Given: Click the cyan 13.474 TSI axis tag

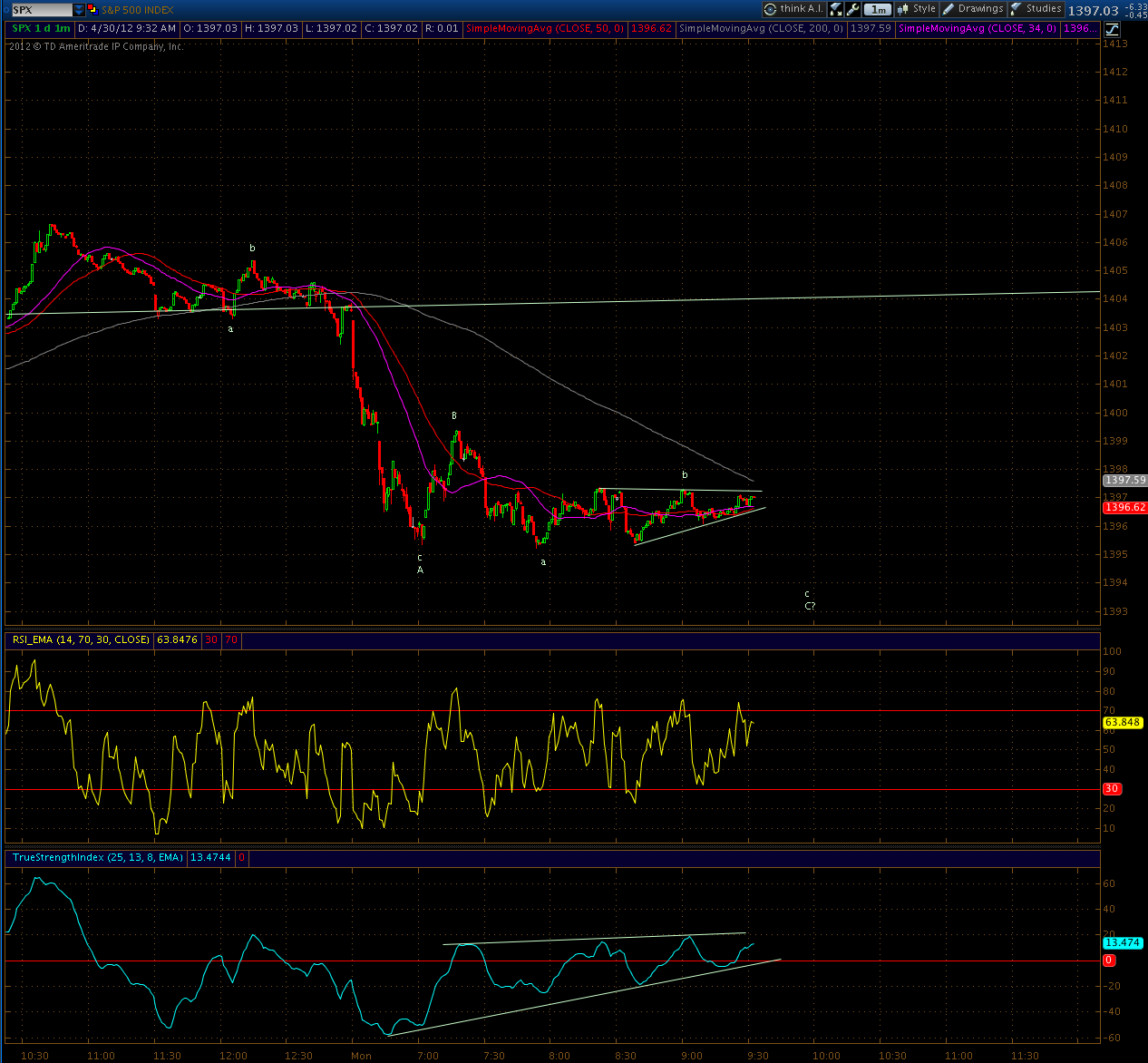Looking at the screenshot, I should pyautogui.click(x=1123, y=943).
